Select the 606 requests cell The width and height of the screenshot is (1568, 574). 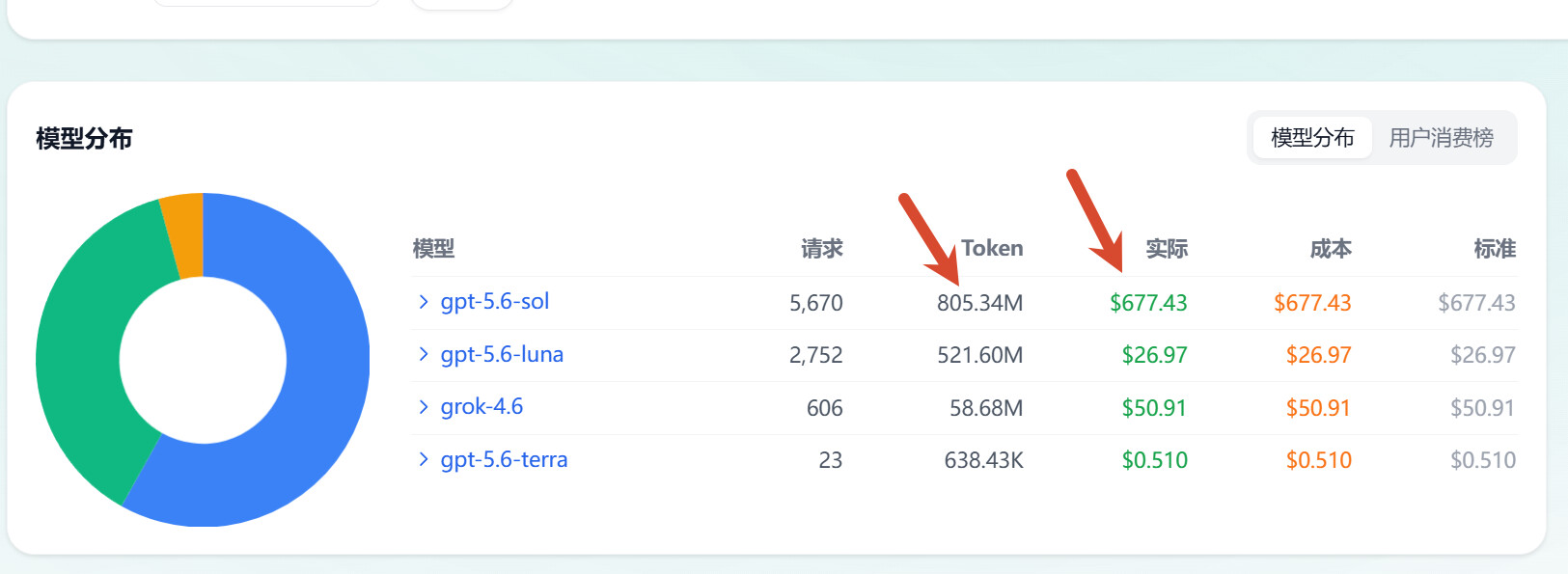[825, 408]
